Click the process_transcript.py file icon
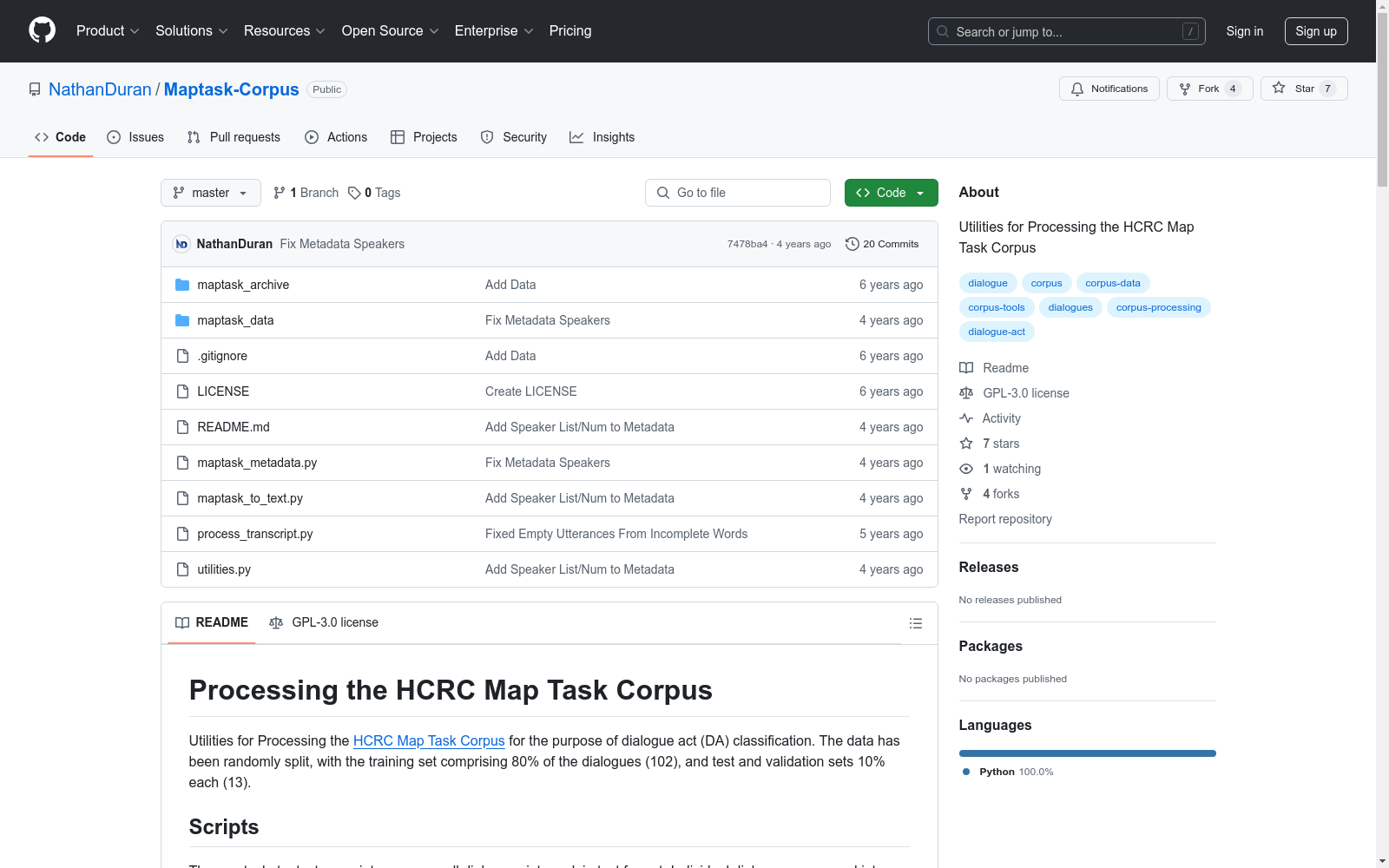 tap(182, 534)
